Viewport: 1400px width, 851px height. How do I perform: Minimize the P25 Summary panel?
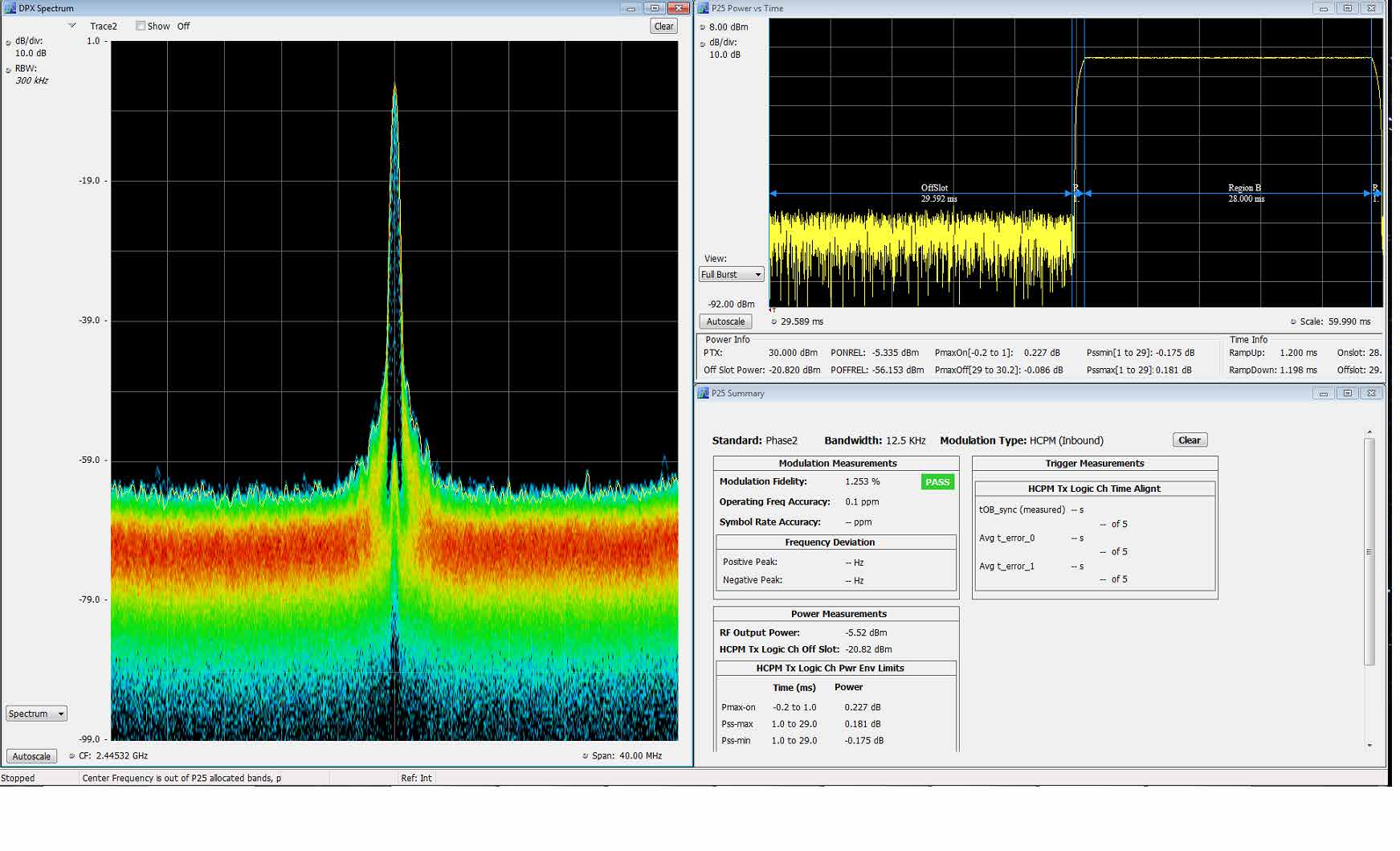1324,393
